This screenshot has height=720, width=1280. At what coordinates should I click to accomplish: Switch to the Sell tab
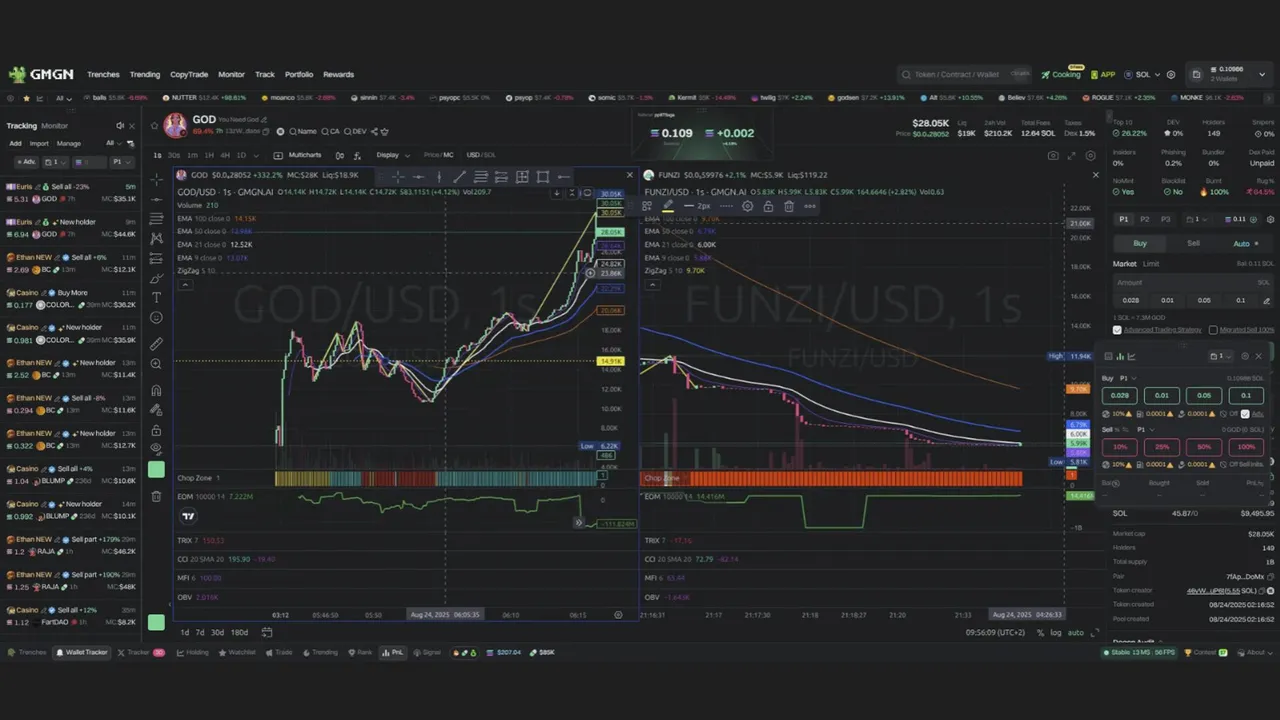[x=1193, y=243]
